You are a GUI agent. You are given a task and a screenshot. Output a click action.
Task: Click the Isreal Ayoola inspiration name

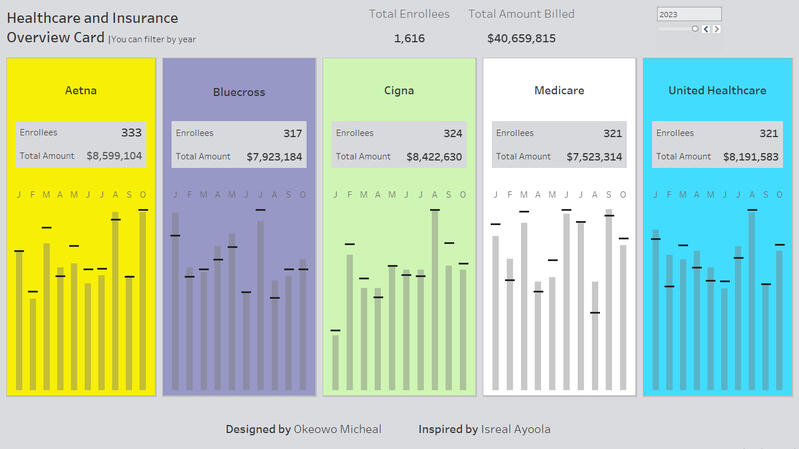click(x=515, y=429)
